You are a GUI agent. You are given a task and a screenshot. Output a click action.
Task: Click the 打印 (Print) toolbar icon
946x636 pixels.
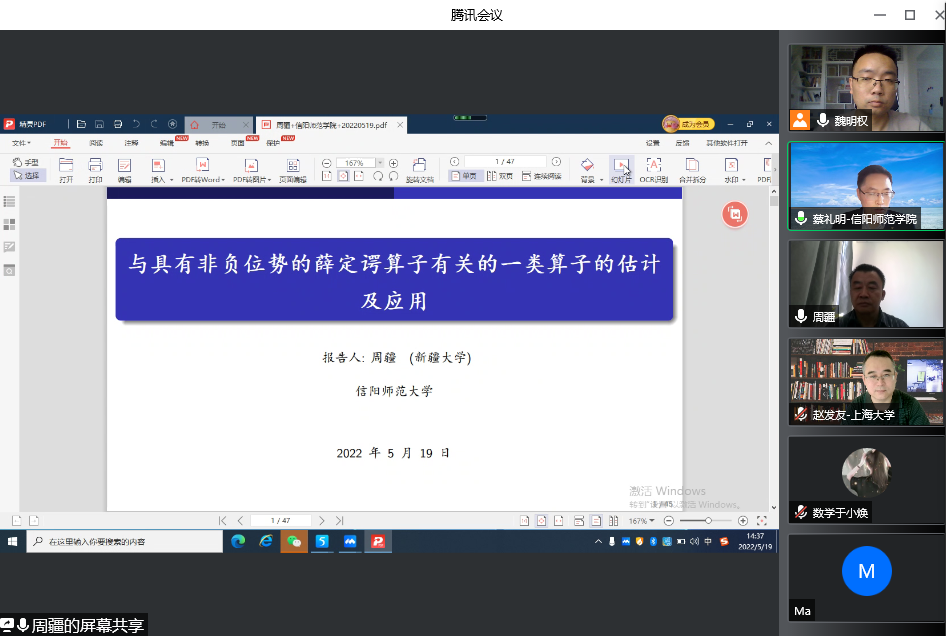(x=95, y=169)
